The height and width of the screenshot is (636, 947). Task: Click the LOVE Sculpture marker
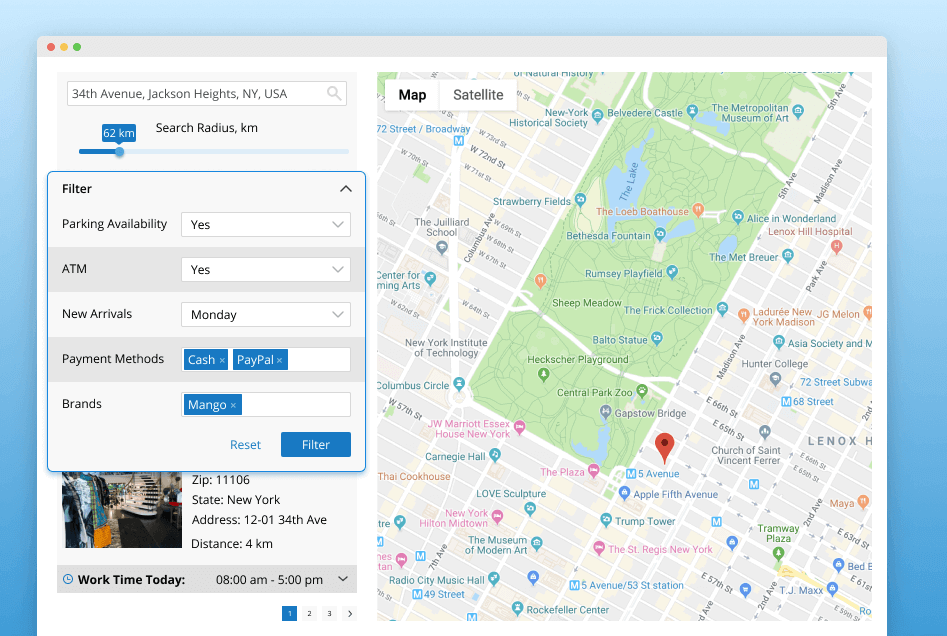[x=530, y=509]
